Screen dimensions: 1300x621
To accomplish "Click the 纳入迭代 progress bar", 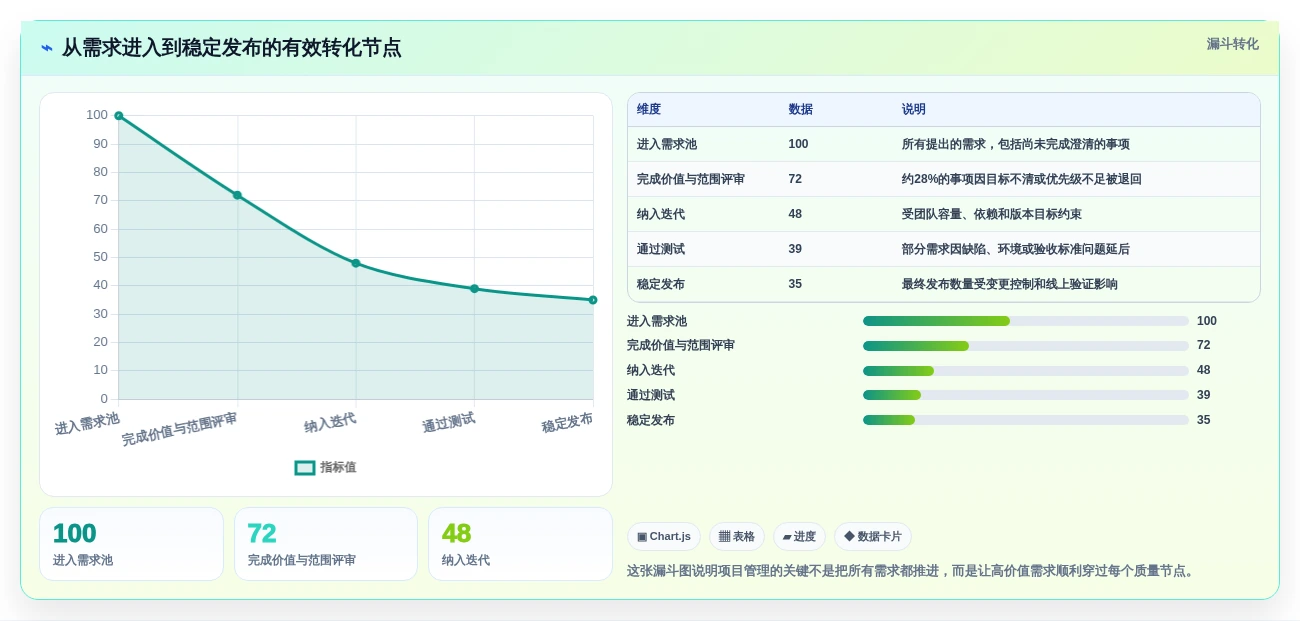I will (x=1026, y=371).
